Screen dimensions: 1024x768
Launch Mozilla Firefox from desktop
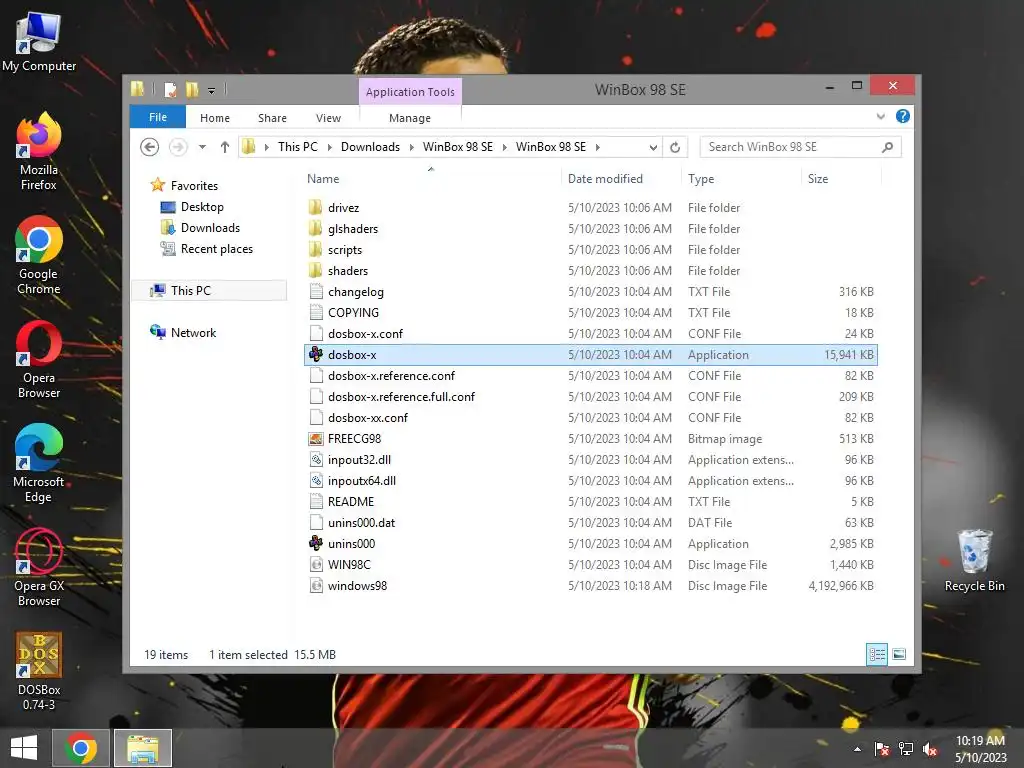(x=39, y=151)
